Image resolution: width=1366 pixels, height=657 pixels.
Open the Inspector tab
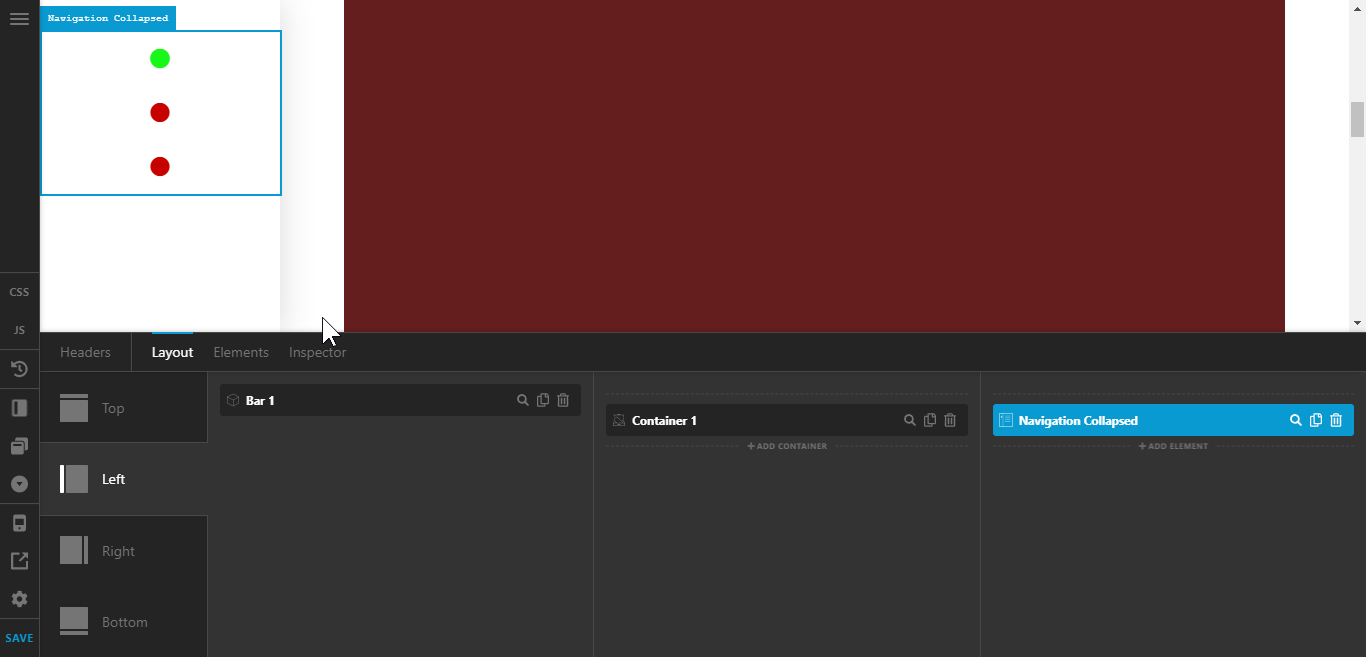pos(317,352)
